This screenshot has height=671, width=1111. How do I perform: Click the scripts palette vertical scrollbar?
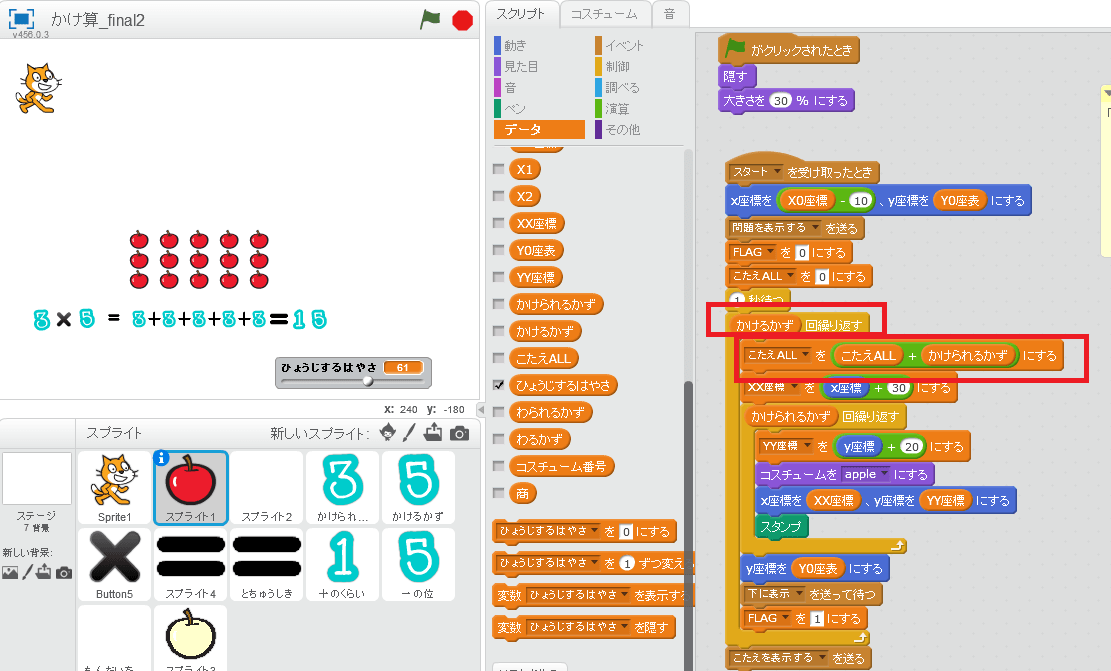(687, 526)
